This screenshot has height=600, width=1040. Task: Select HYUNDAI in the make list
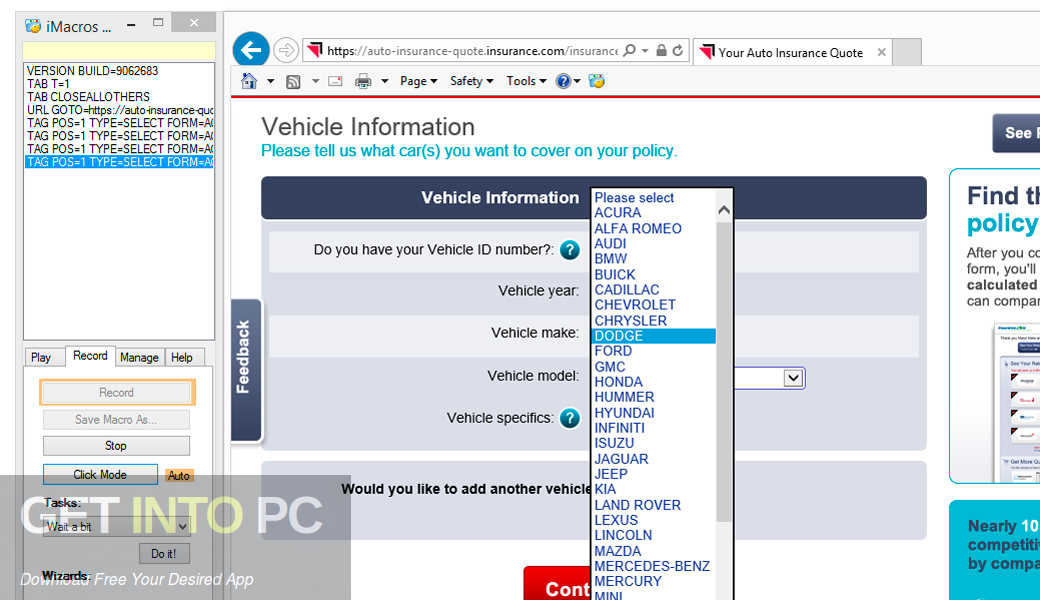click(653, 413)
